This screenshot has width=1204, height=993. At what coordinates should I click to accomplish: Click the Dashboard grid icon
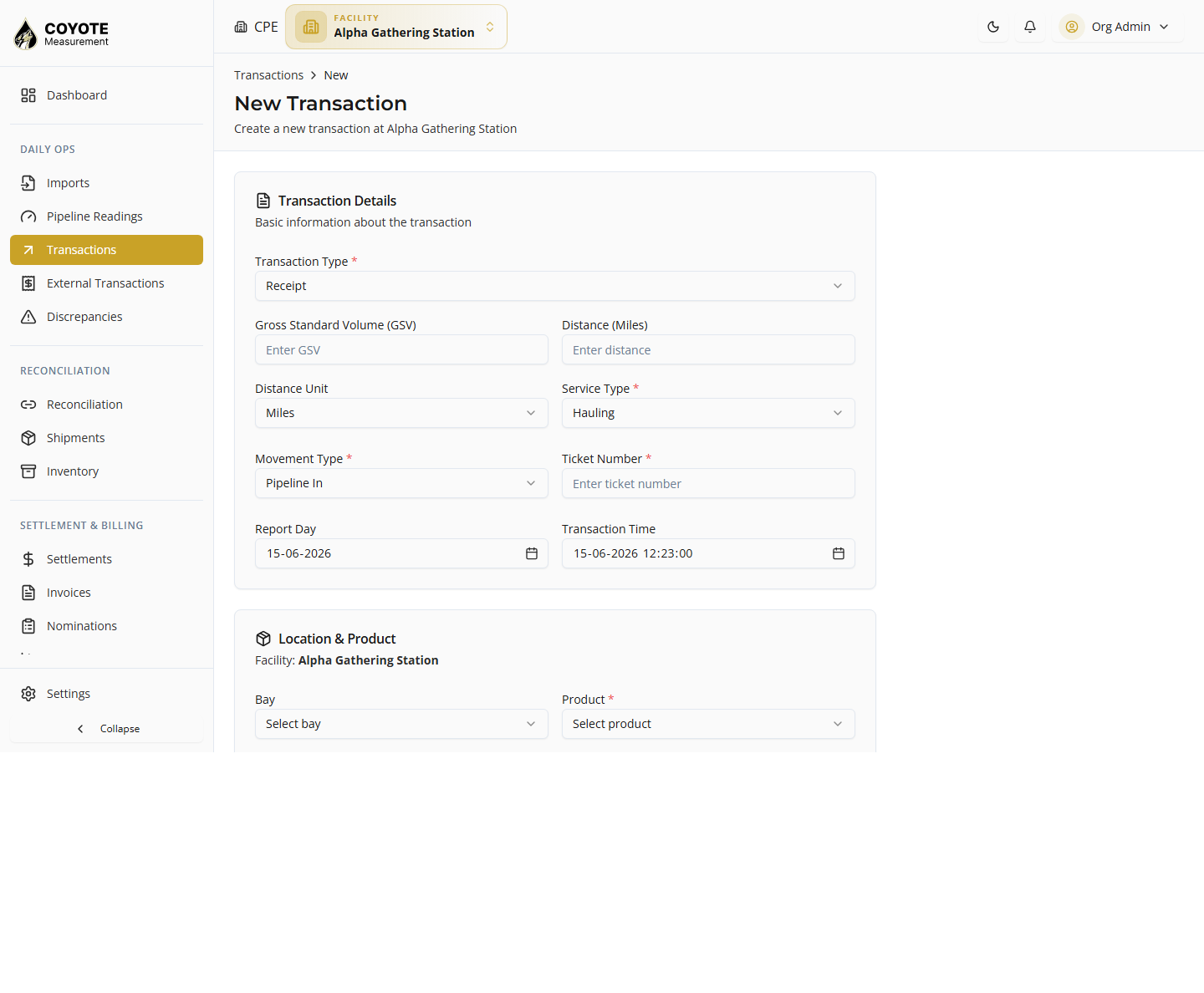click(x=28, y=95)
